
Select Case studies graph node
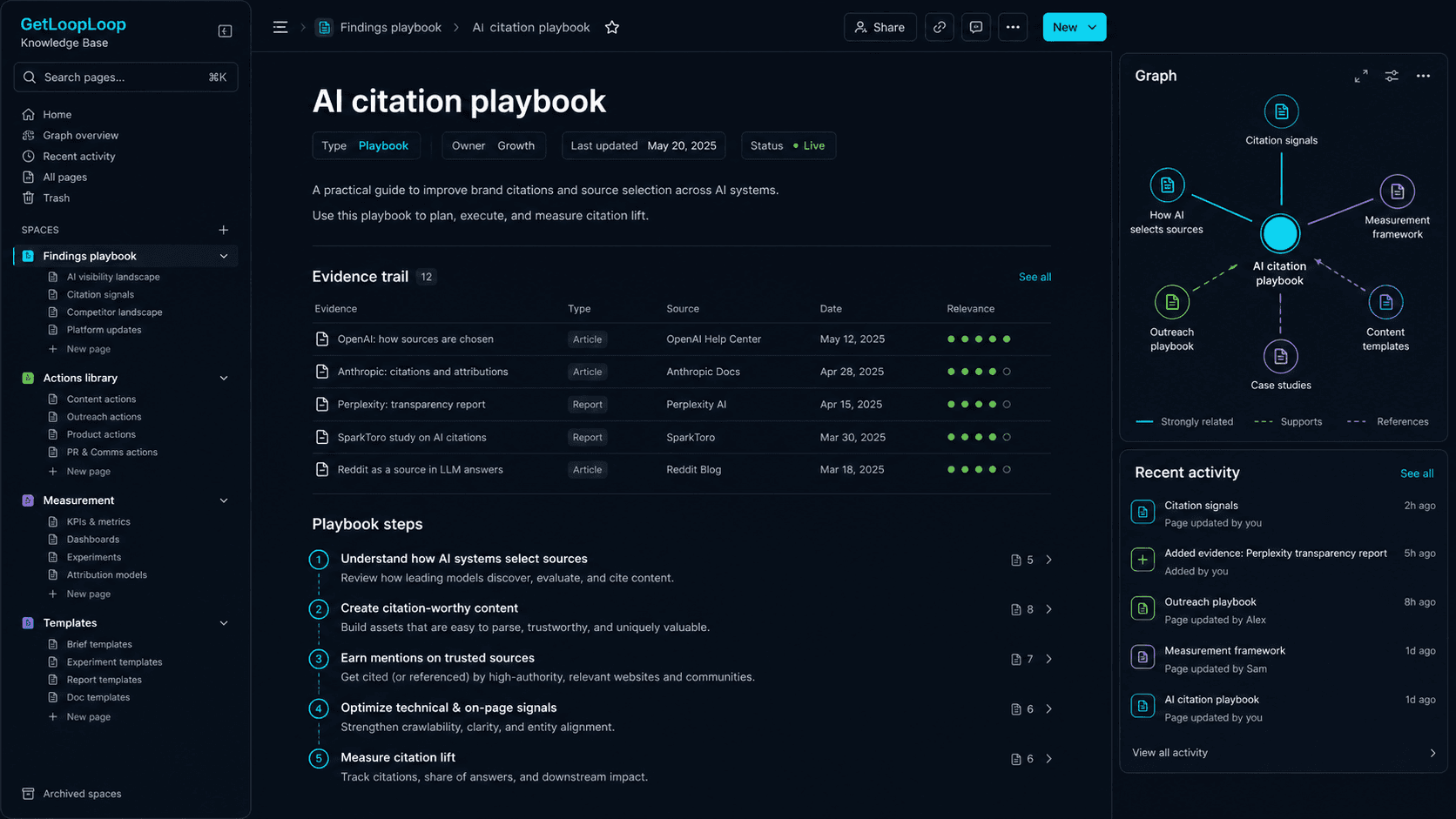coord(1280,356)
